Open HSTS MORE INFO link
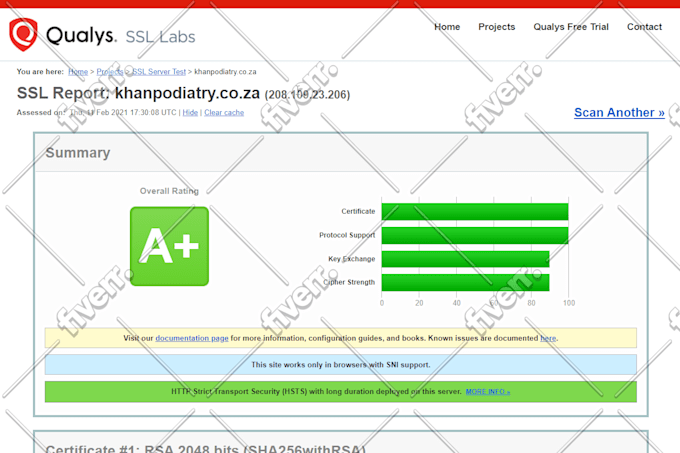The height and width of the screenshot is (453, 680). (x=488, y=391)
